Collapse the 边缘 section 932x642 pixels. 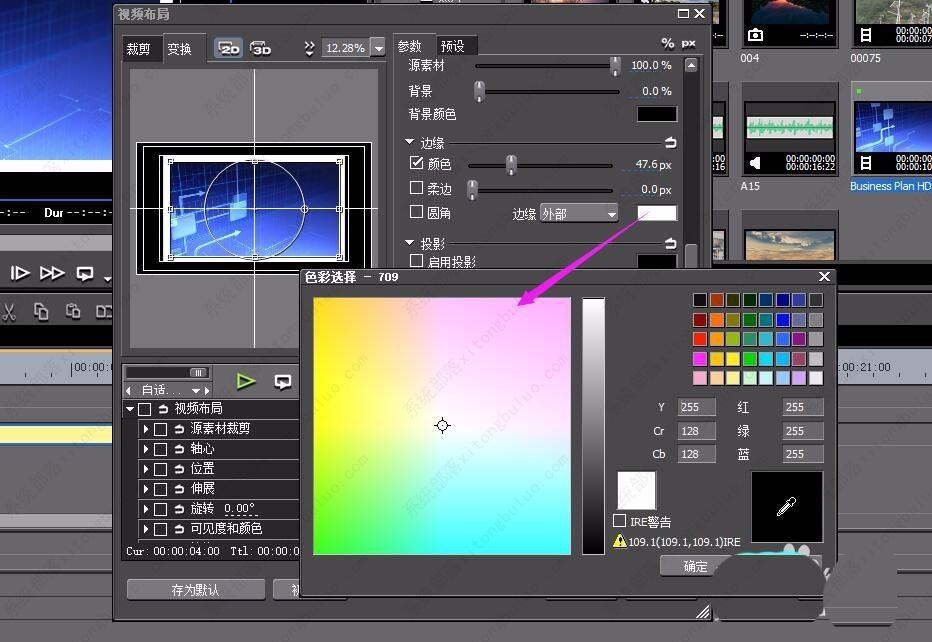(409, 142)
